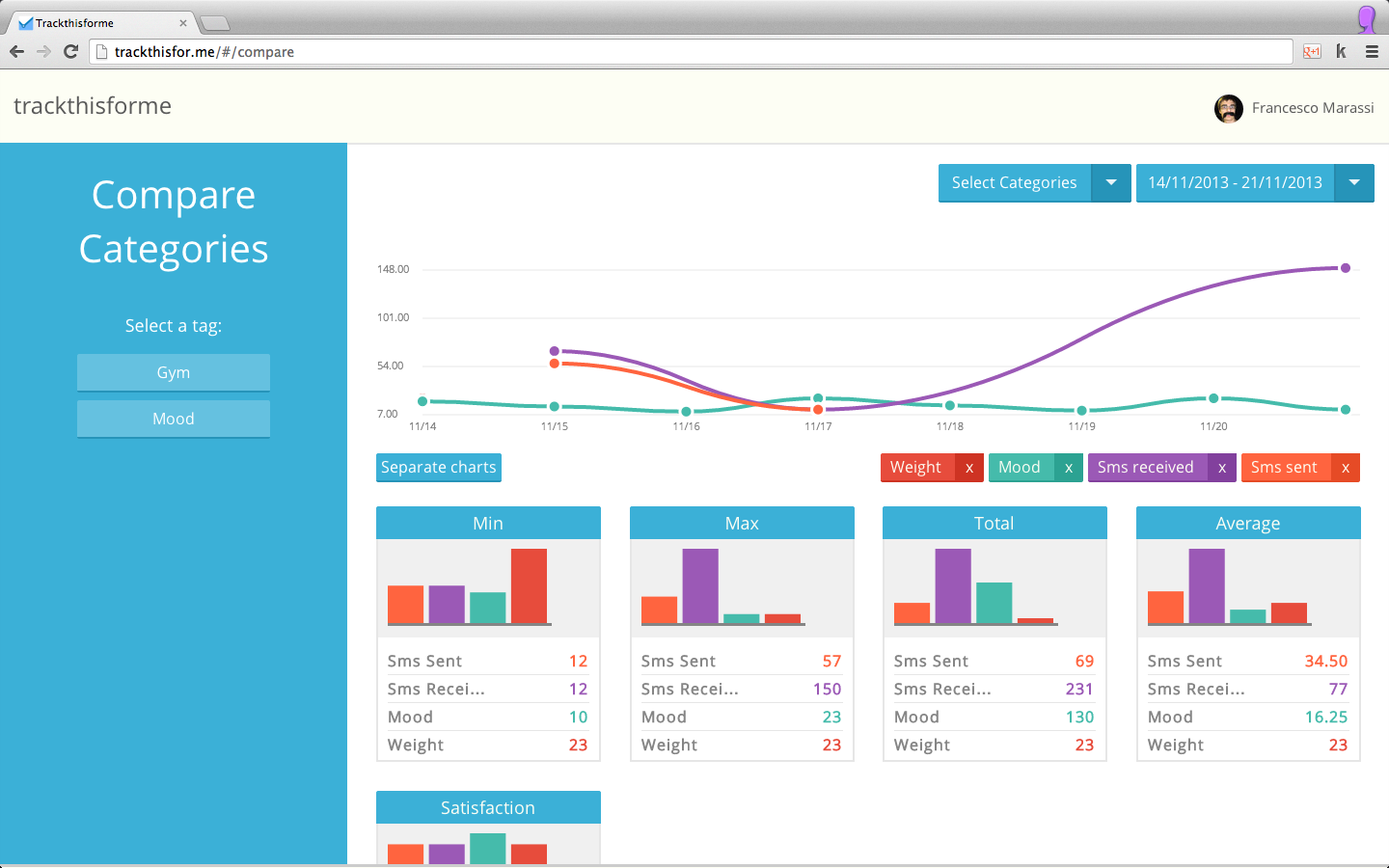Click the red Weight bar in Min chart
This screenshot has width=1389, height=868.
click(x=529, y=585)
